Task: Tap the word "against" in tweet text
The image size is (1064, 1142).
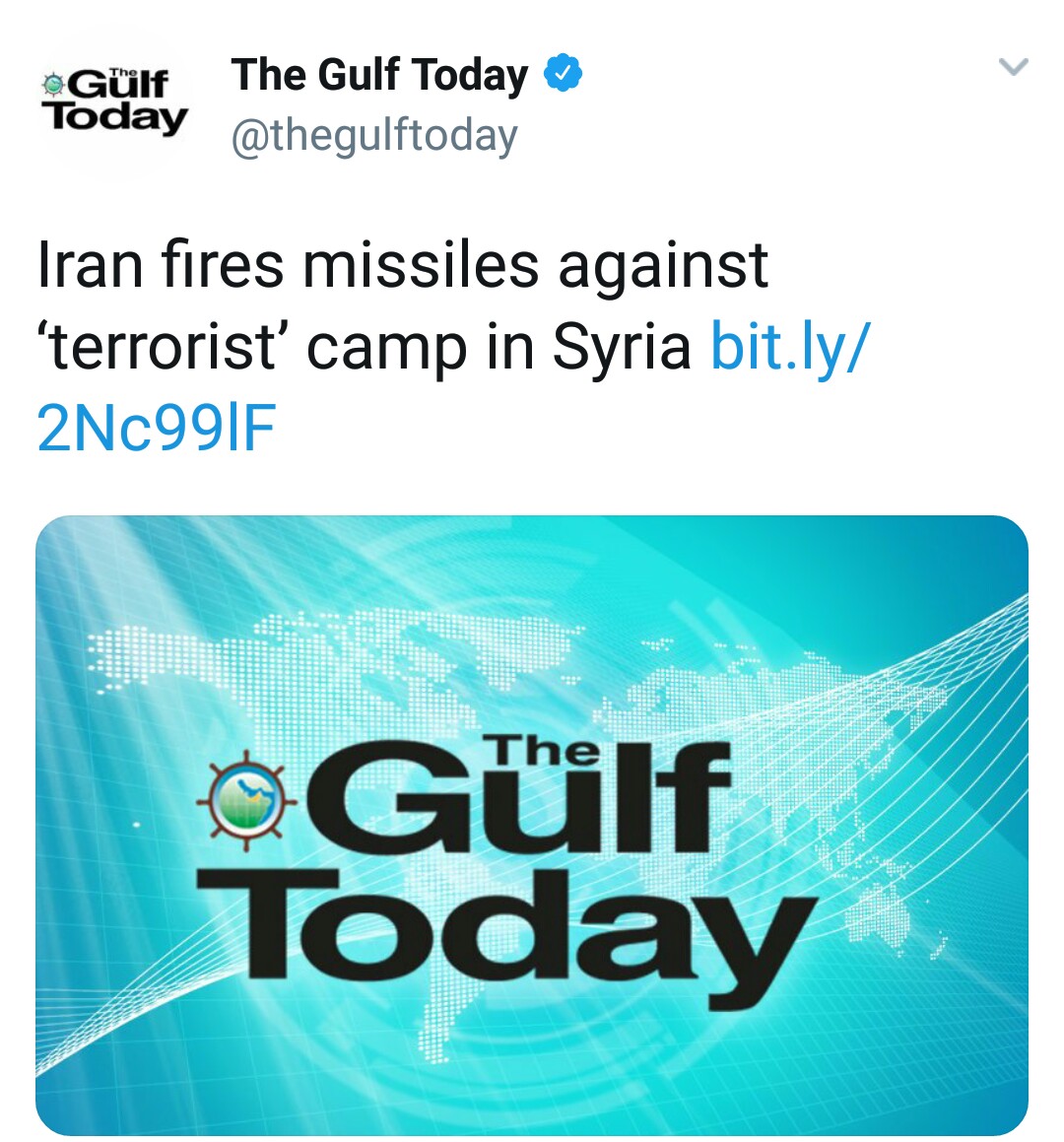Action: click(663, 266)
